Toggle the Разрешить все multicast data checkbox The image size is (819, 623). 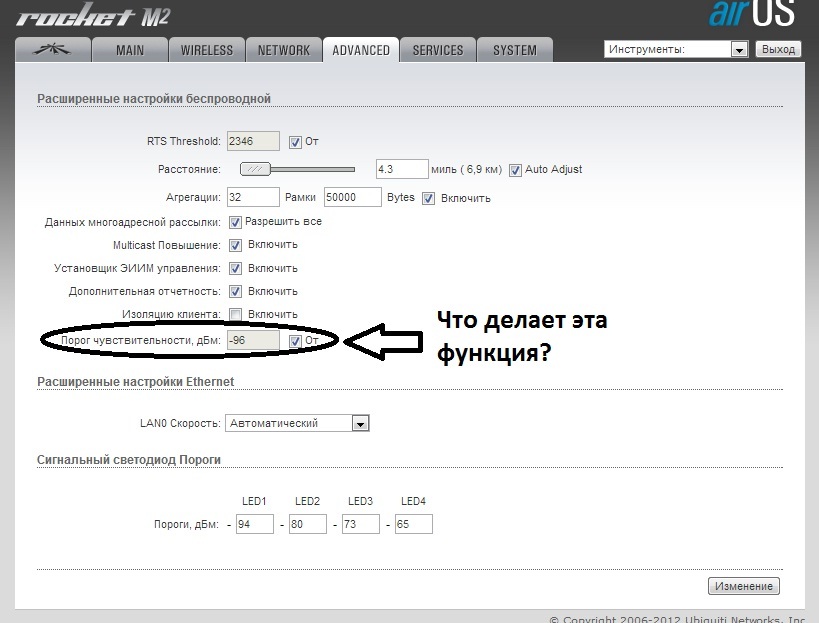(235, 222)
